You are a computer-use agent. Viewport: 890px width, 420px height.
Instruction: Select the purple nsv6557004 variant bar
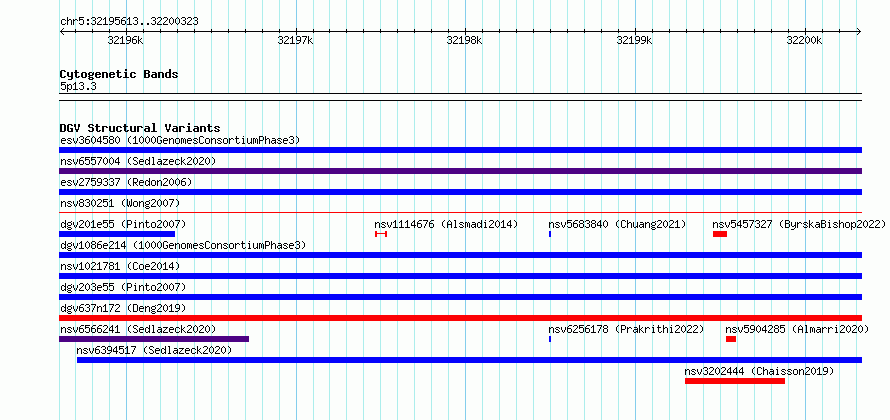point(460,171)
